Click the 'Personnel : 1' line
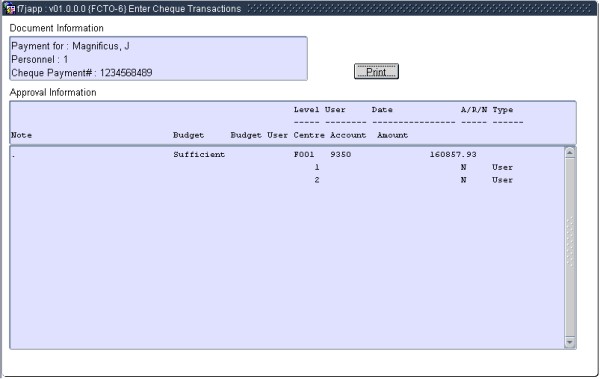Image resolution: width=600 pixels, height=379 pixels. 40,60
